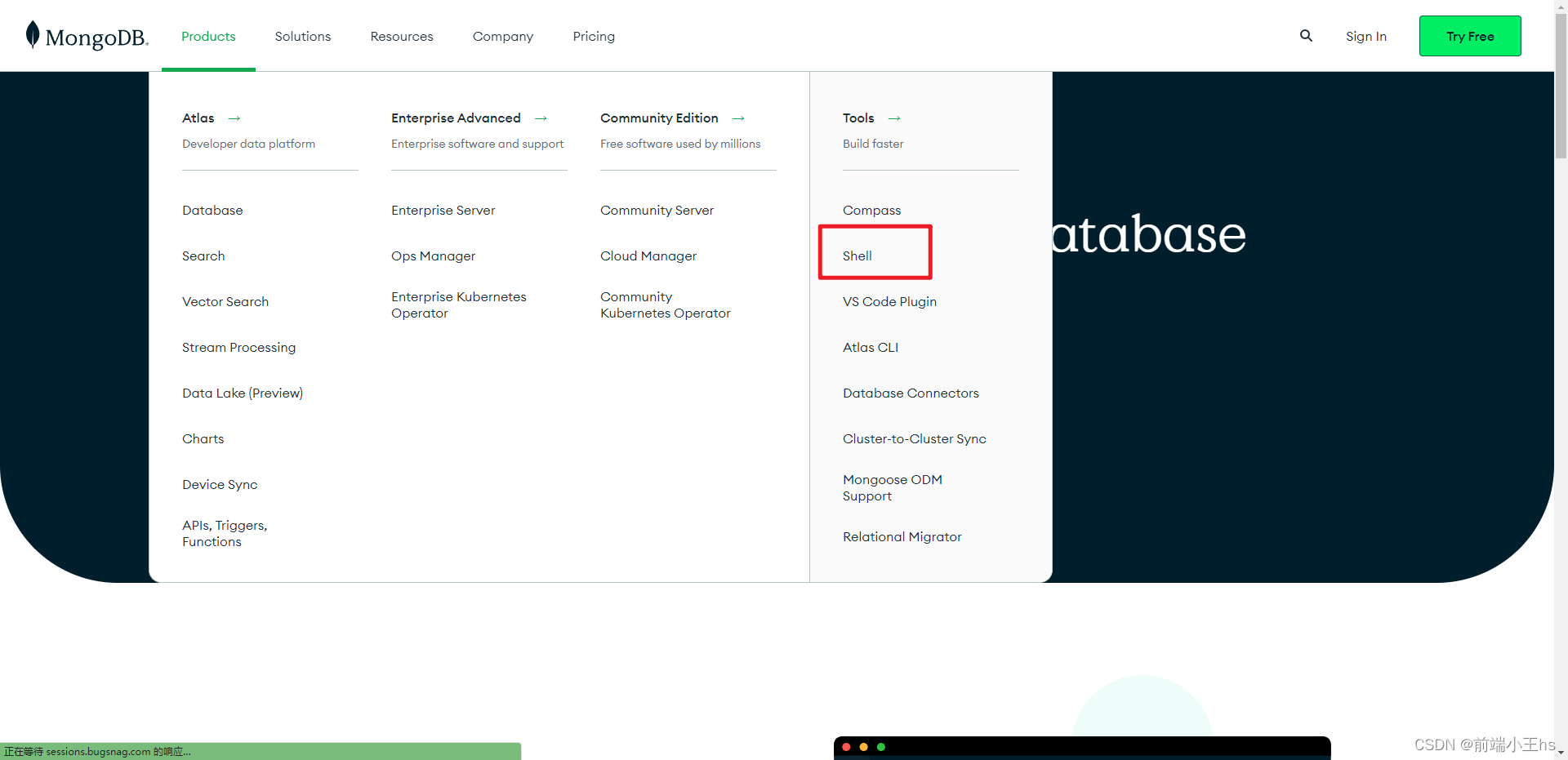The height and width of the screenshot is (760, 1568).
Task: Open the Atlas heading link
Action: [198, 118]
